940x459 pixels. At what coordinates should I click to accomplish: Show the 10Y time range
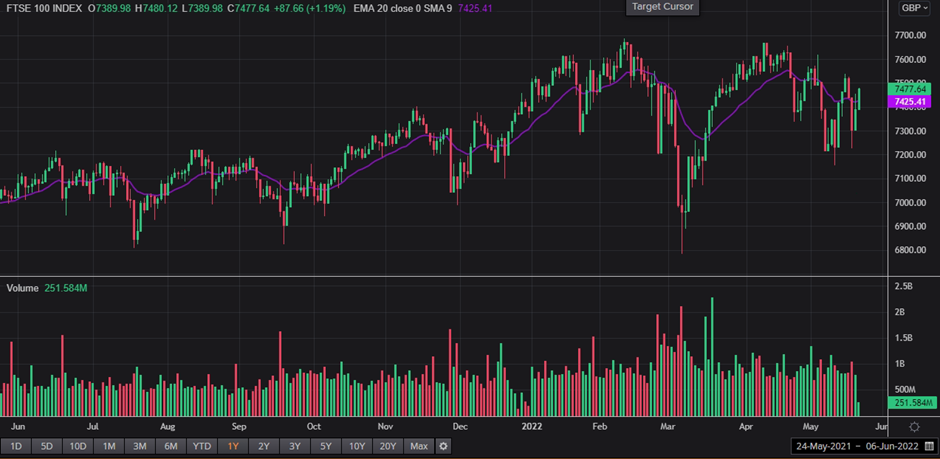[x=357, y=446]
